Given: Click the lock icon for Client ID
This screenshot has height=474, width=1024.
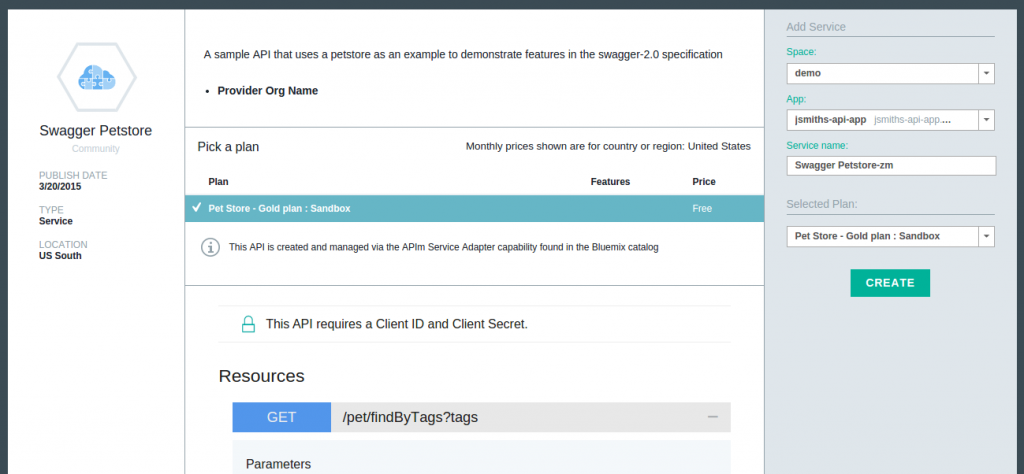Looking at the screenshot, I should click(248, 324).
